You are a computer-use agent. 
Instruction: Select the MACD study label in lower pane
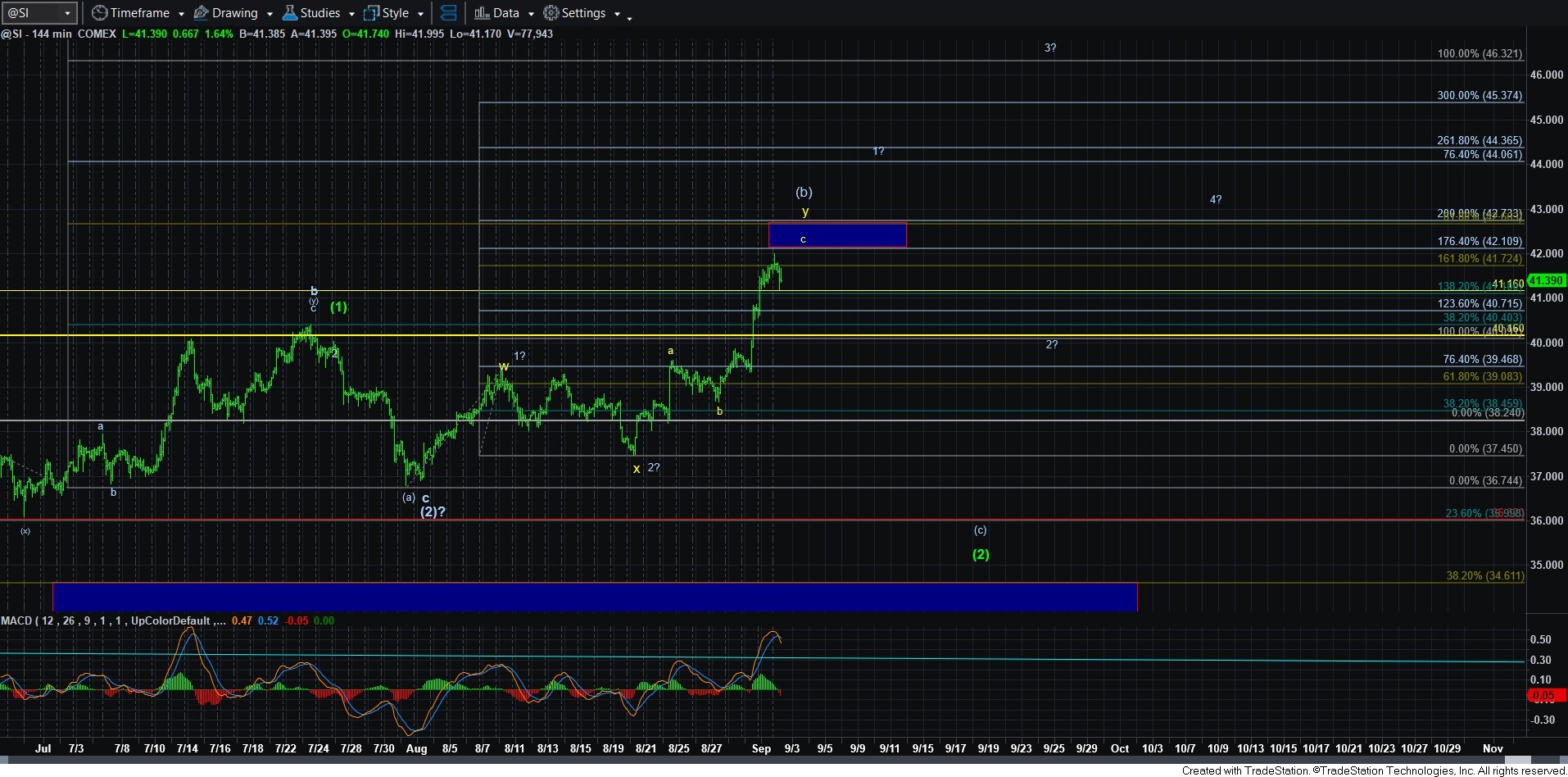tap(113, 620)
